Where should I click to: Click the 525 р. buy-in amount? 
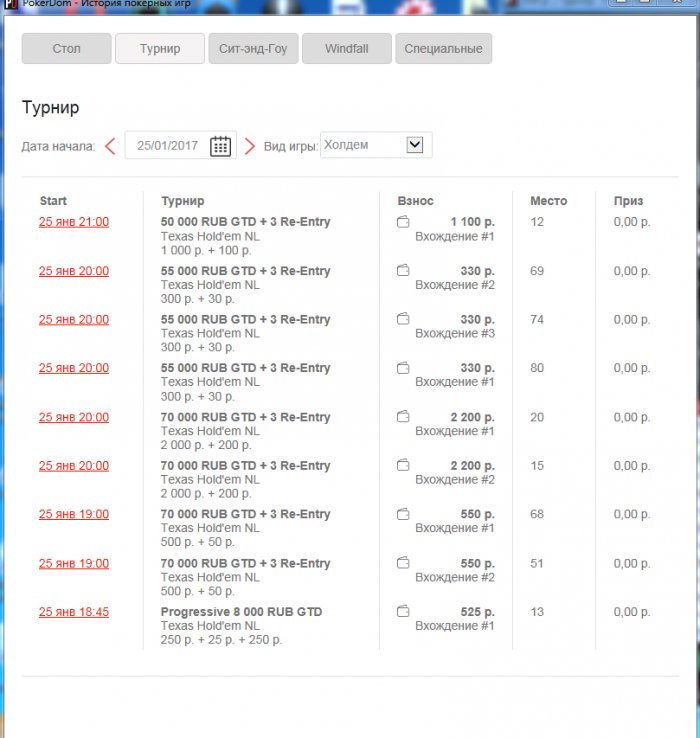pyautogui.click(x=477, y=612)
